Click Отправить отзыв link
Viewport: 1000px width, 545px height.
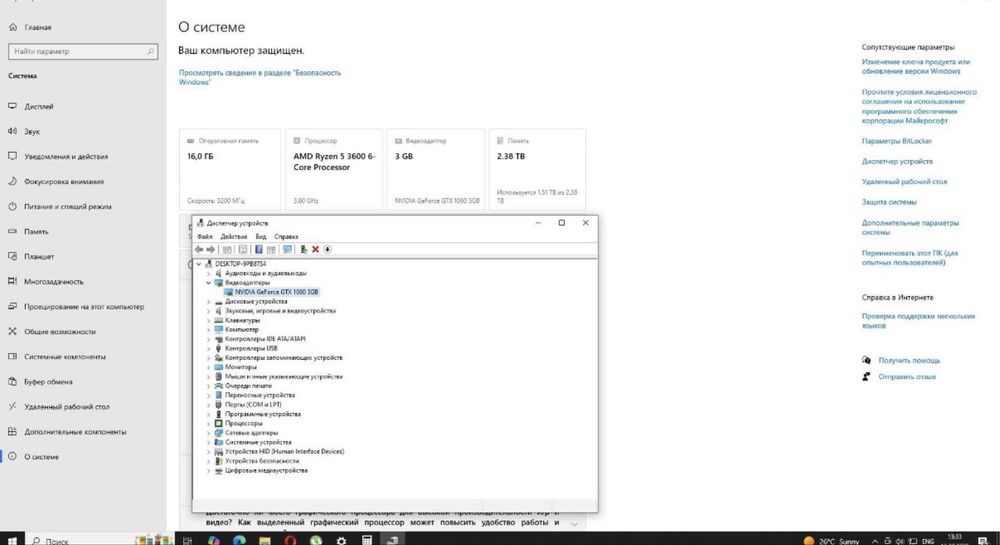click(906, 377)
